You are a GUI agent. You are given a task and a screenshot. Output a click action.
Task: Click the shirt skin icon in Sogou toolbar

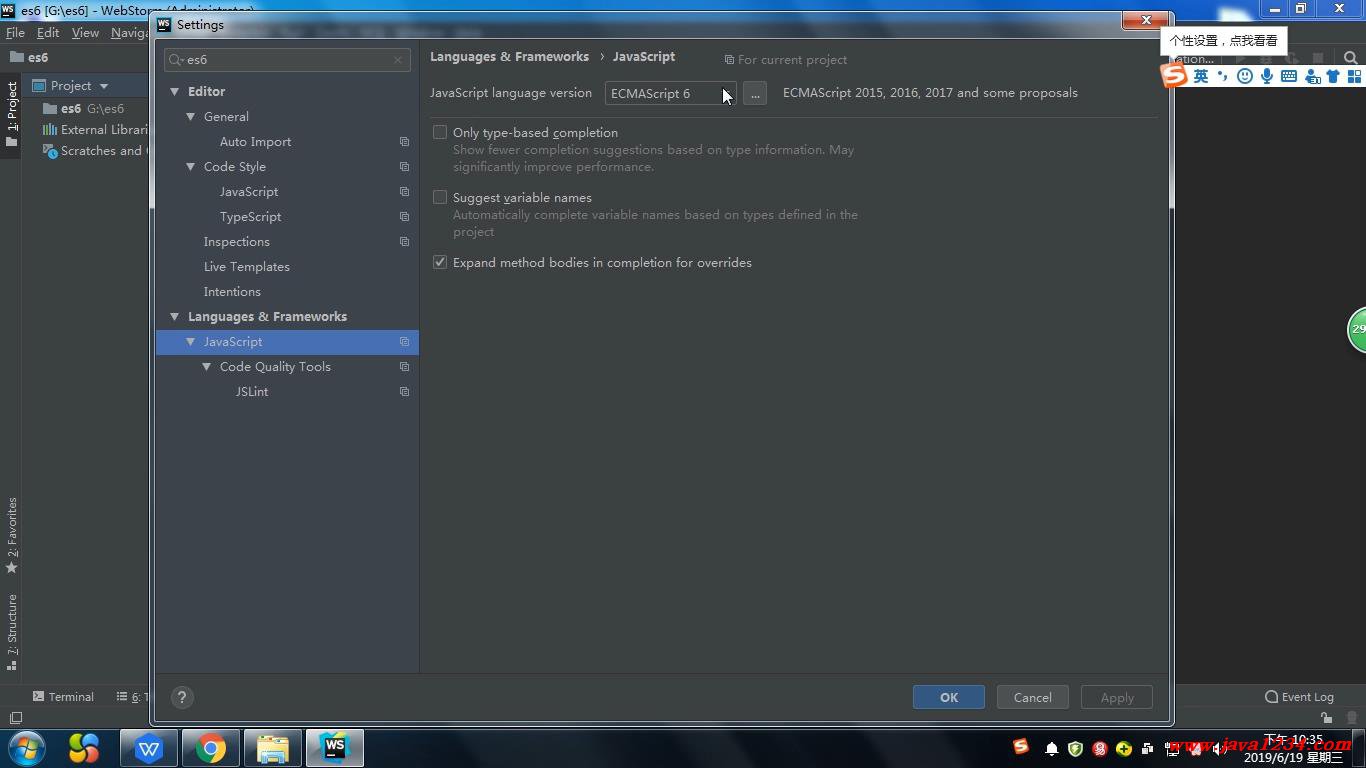click(x=1333, y=76)
